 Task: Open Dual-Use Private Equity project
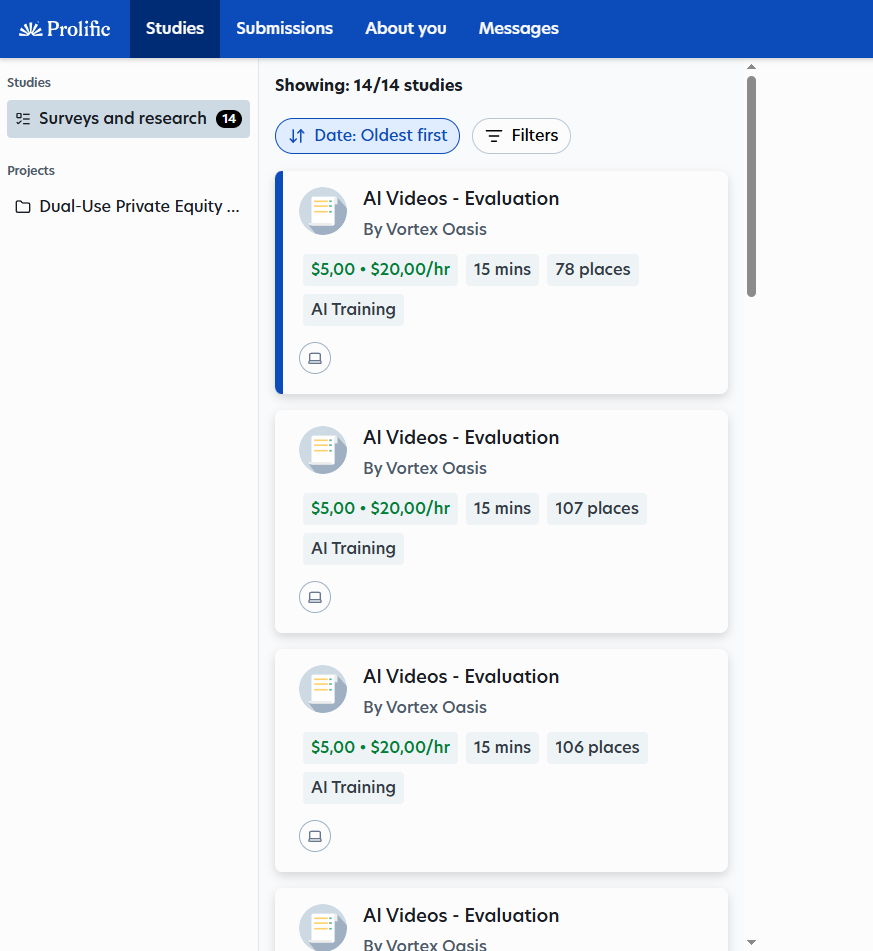click(129, 207)
